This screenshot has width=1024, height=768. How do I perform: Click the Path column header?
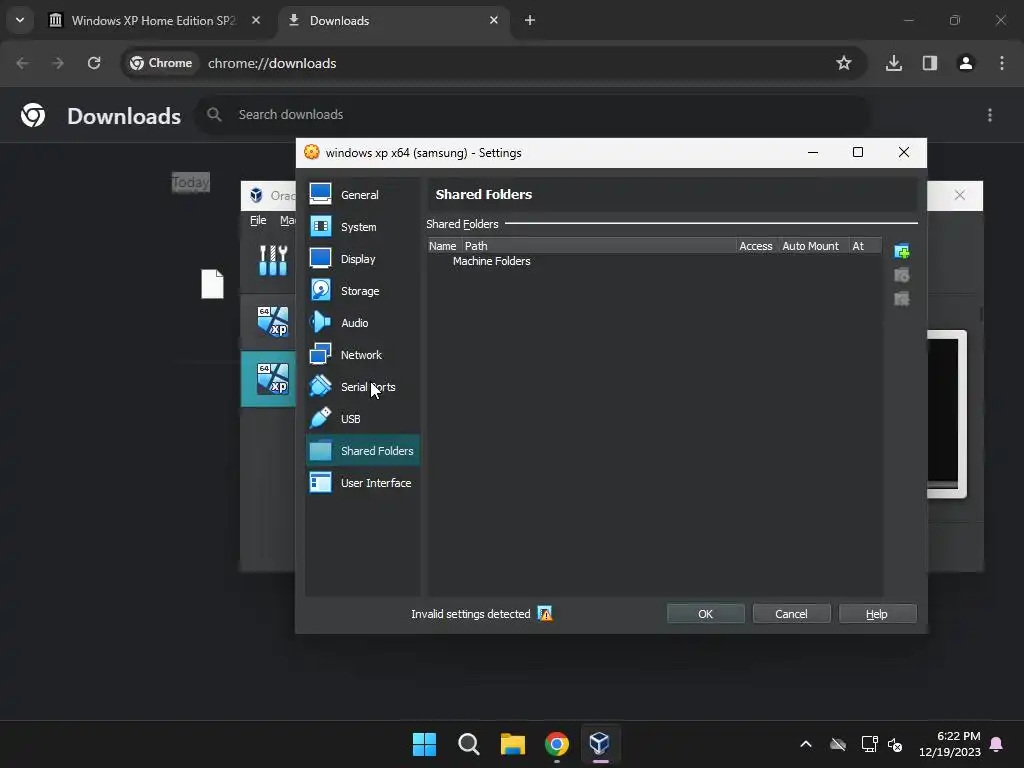coord(599,246)
